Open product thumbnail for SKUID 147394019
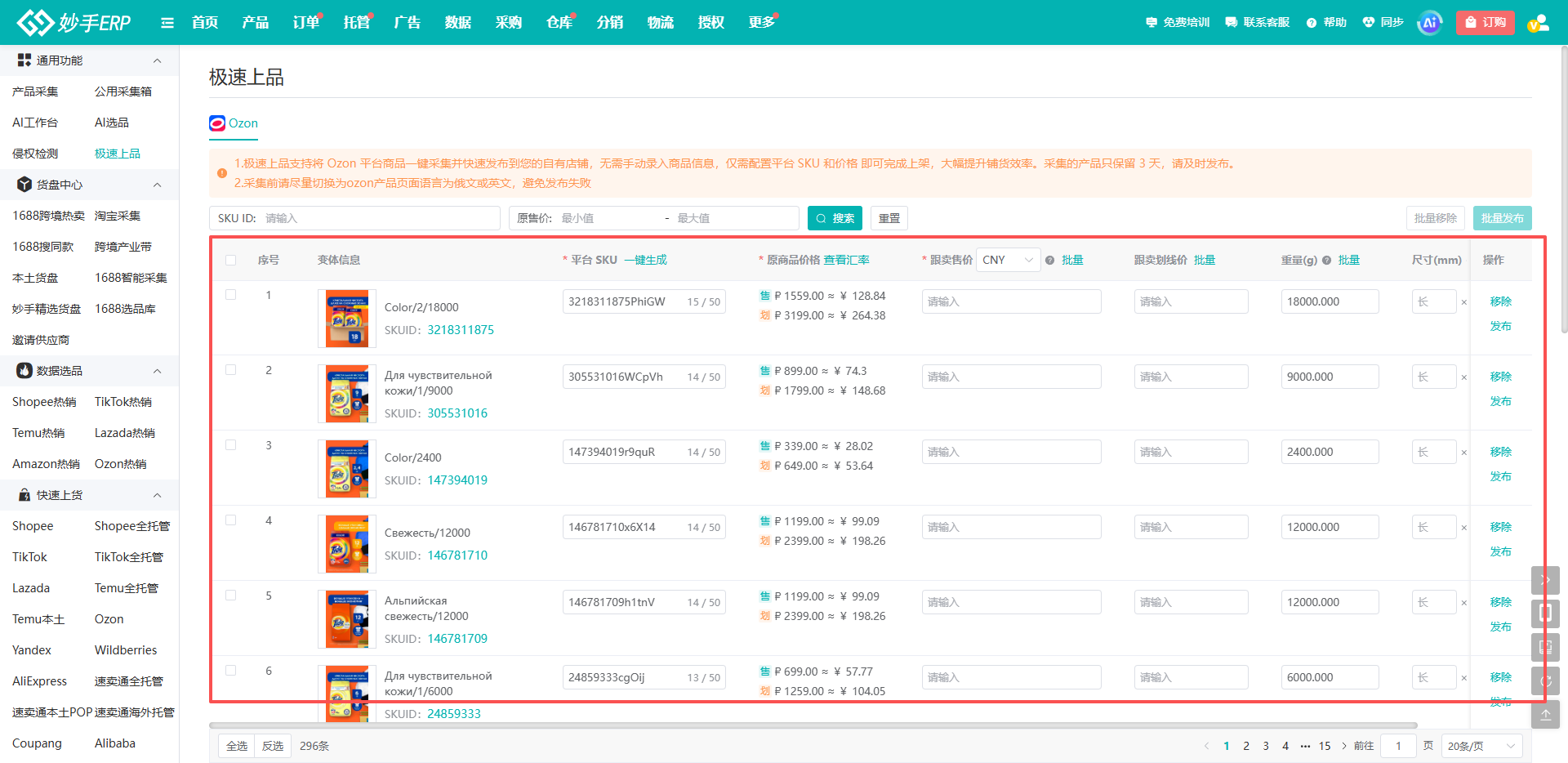Screen dimensions: 1568x763 pos(347,469)
